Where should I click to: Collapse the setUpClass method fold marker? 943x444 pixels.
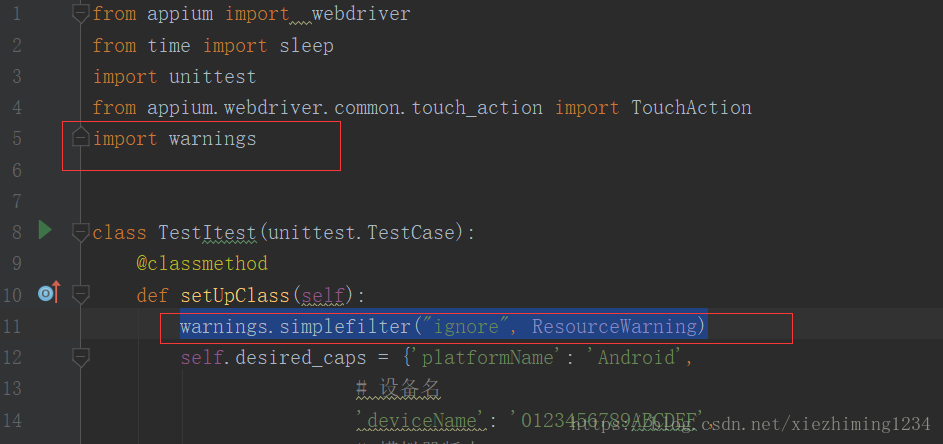81,294
